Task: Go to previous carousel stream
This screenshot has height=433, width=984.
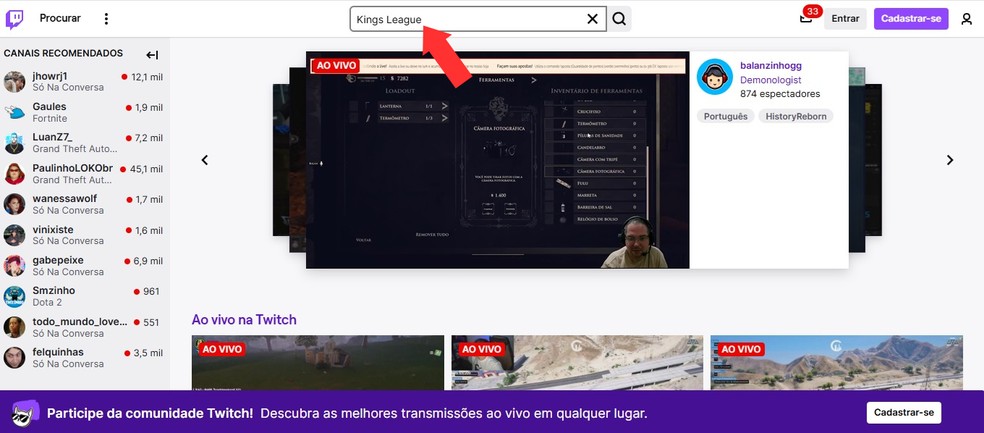Action: pyautogui.click(x=205, y=160)
